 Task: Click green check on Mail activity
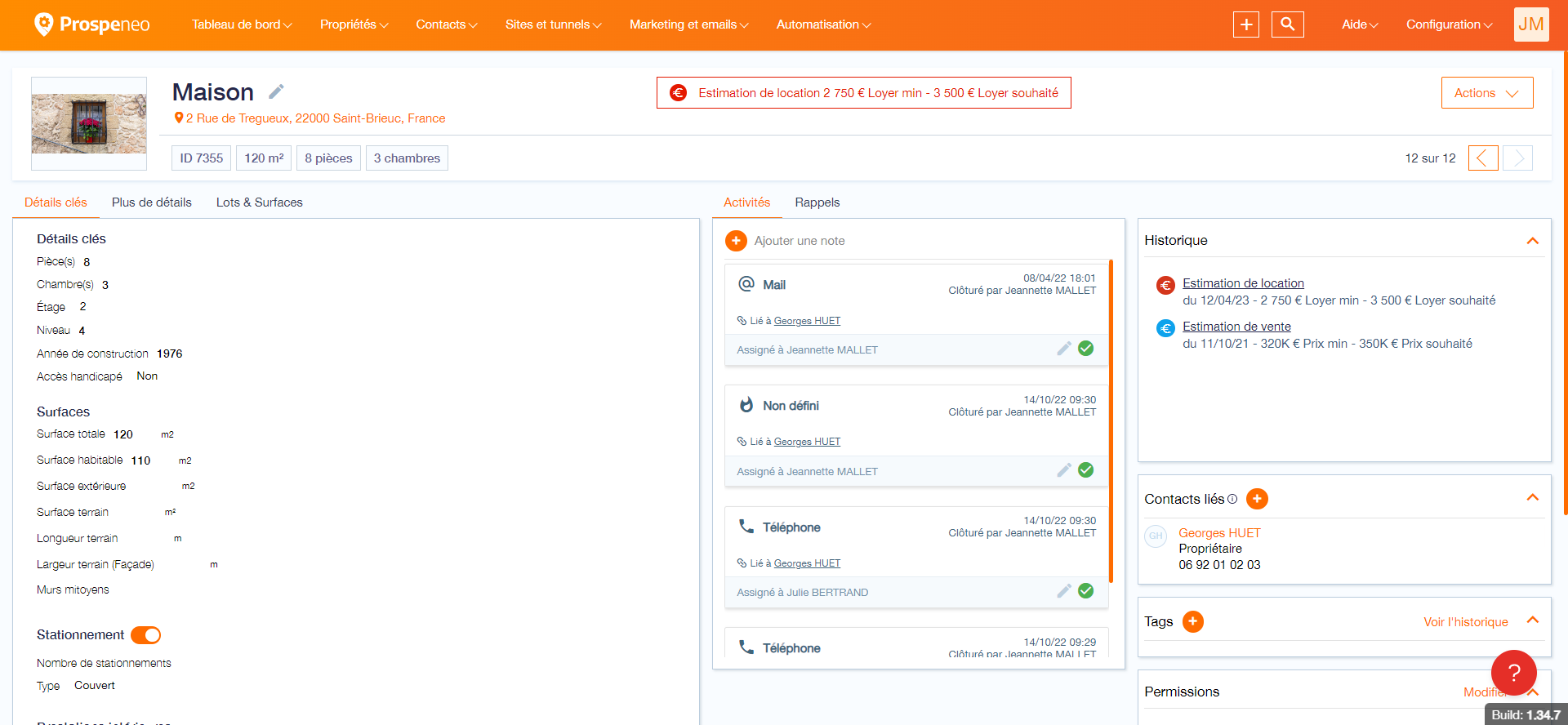click(1085, 349)
